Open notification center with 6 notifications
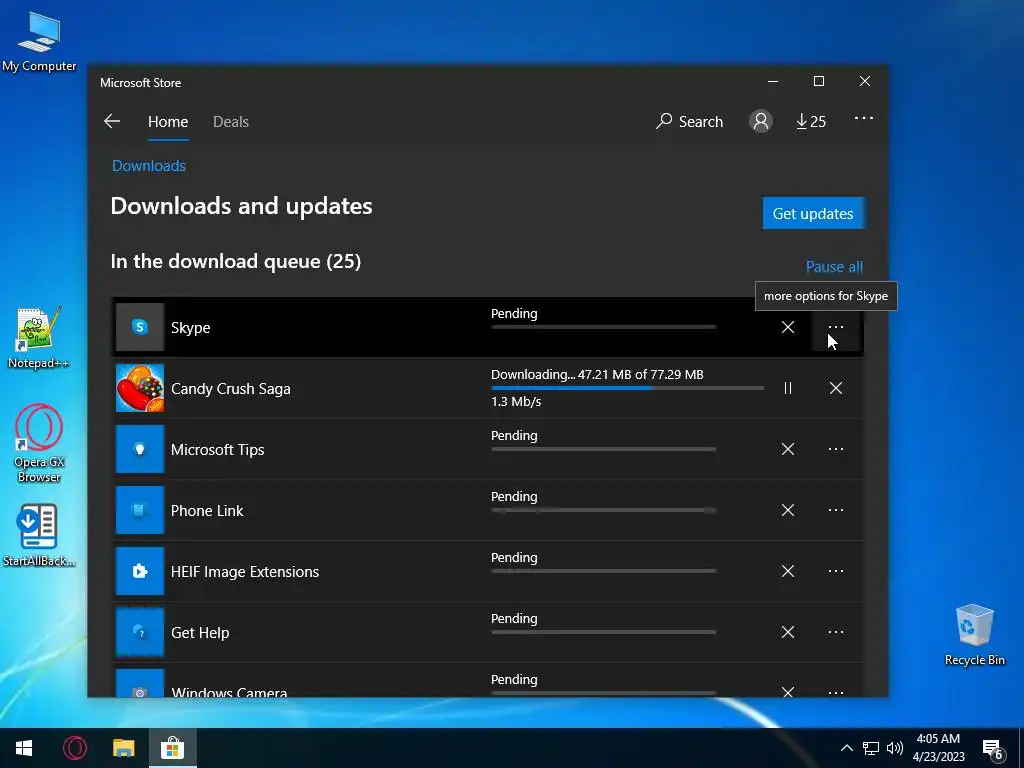The height and width of the screenshot is (768, 1024). (993, 749)
